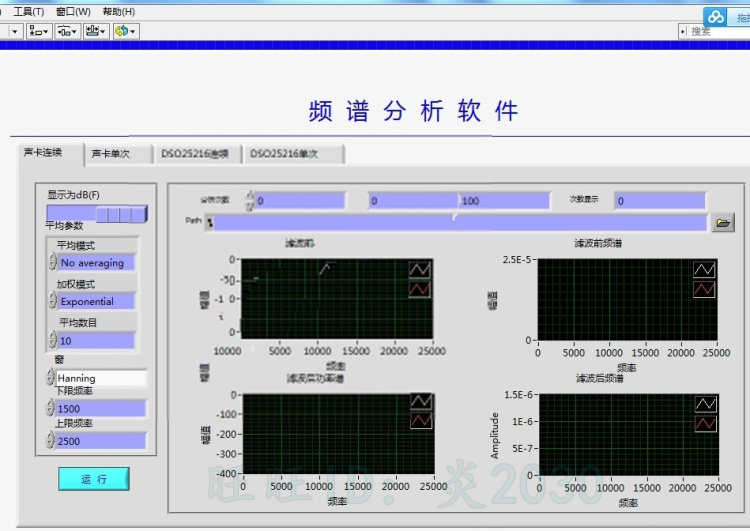Open the 工具(T) menu
750x531 pixels.
pyautogui.click(x=29, y=11)
